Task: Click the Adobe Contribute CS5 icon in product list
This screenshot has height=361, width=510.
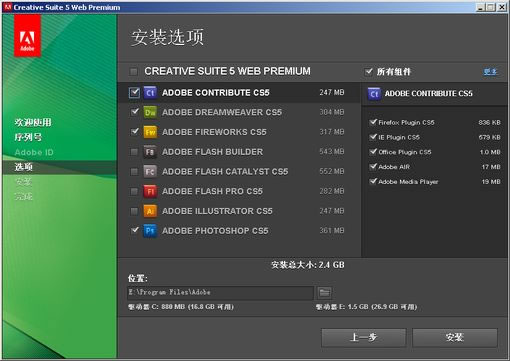Action: pyautogui.click(x=150, y=93)
